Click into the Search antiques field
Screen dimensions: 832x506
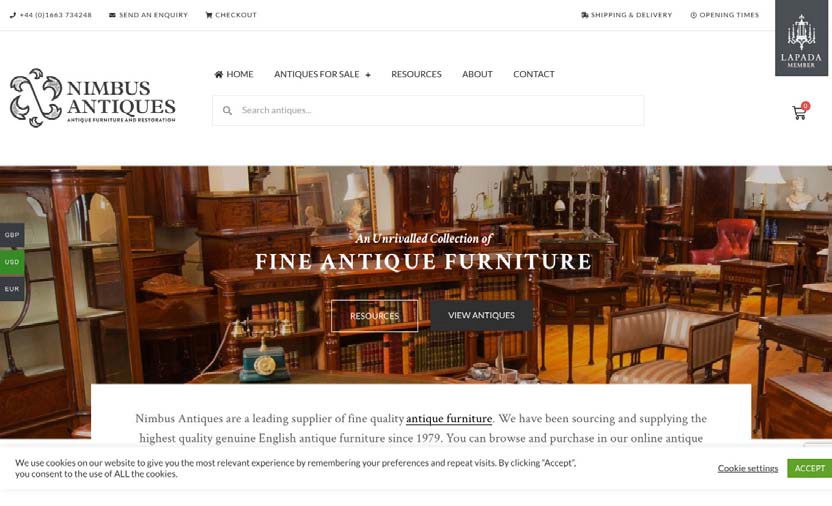click(428, 110)
